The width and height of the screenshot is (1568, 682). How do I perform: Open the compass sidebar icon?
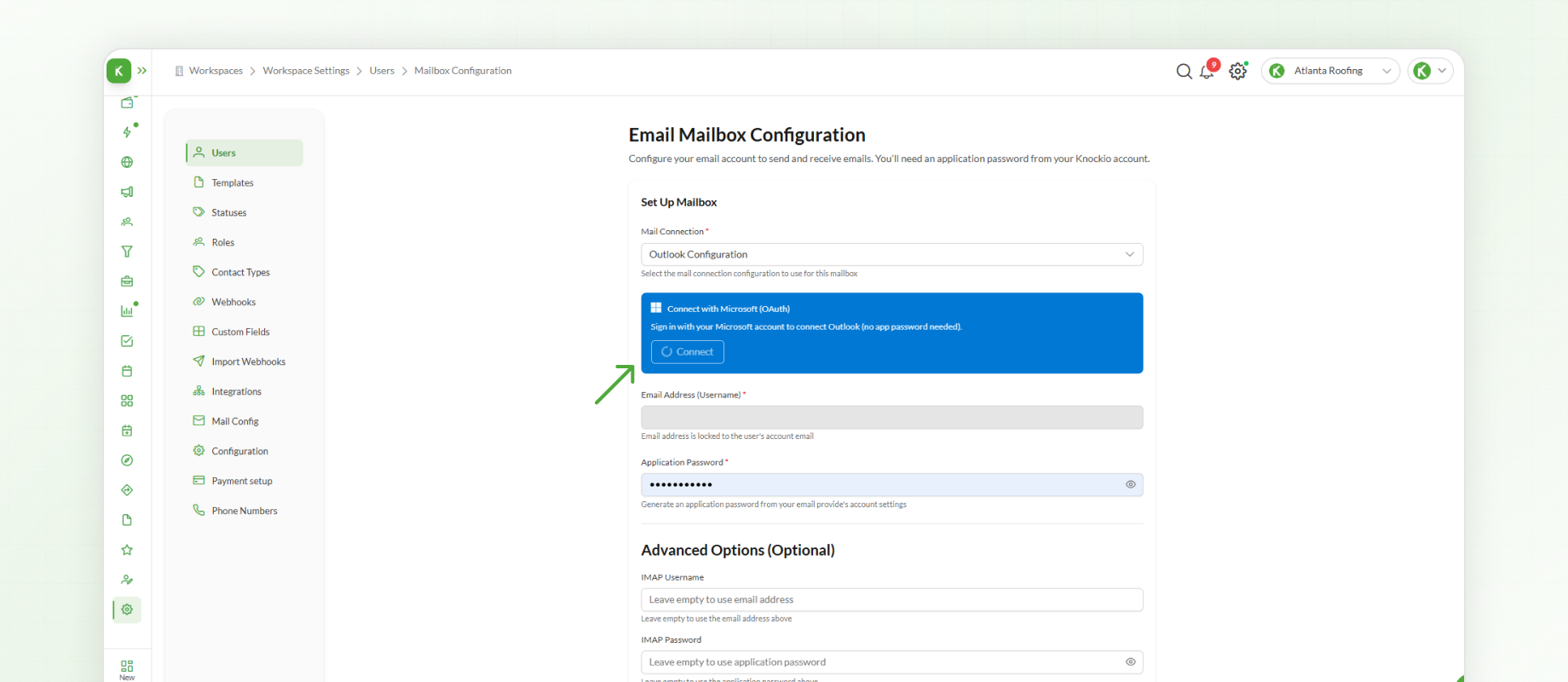click(x=127, y=460)
